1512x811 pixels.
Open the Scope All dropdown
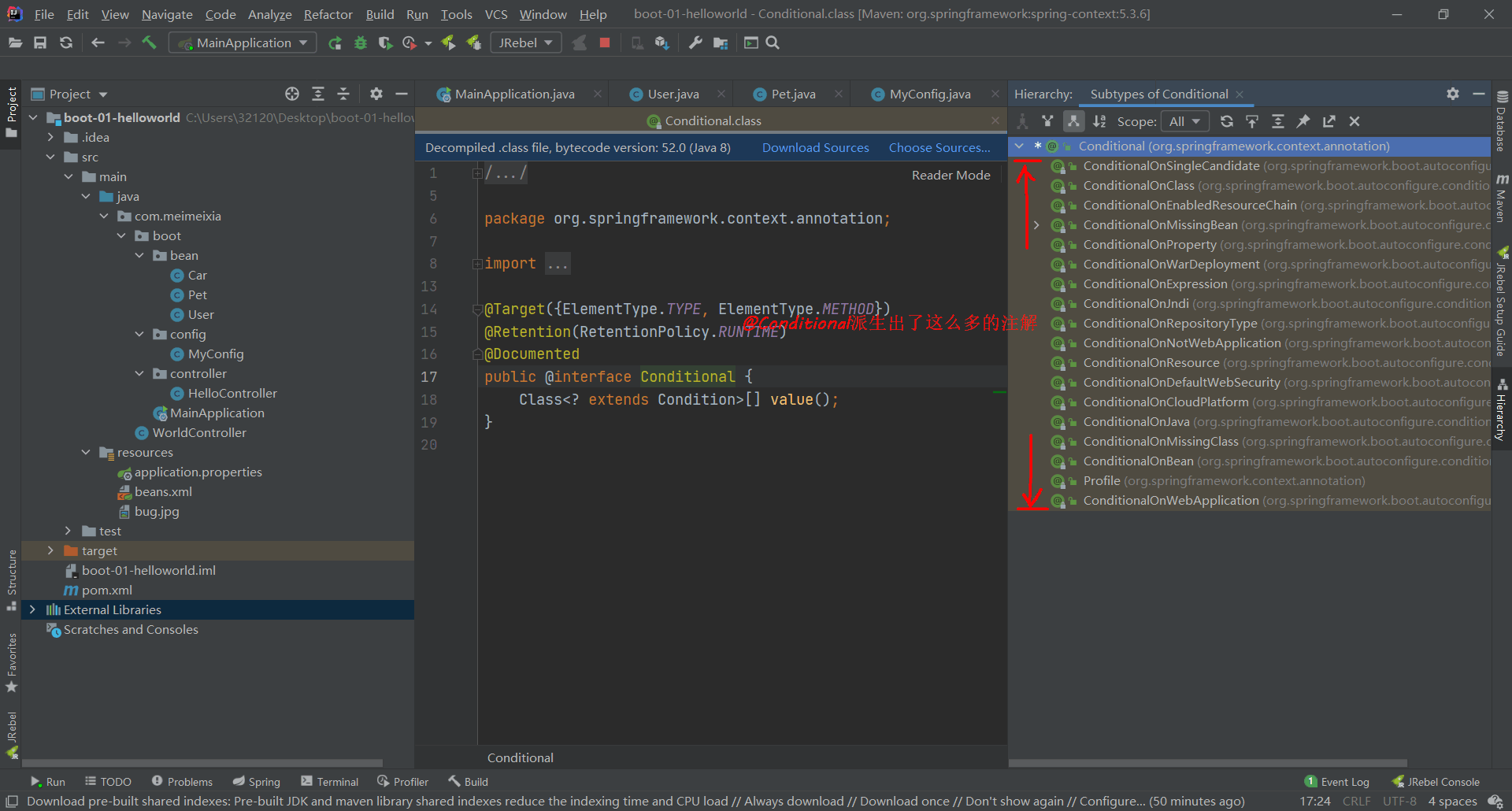pyautogui.click(x=1184, y=121)
